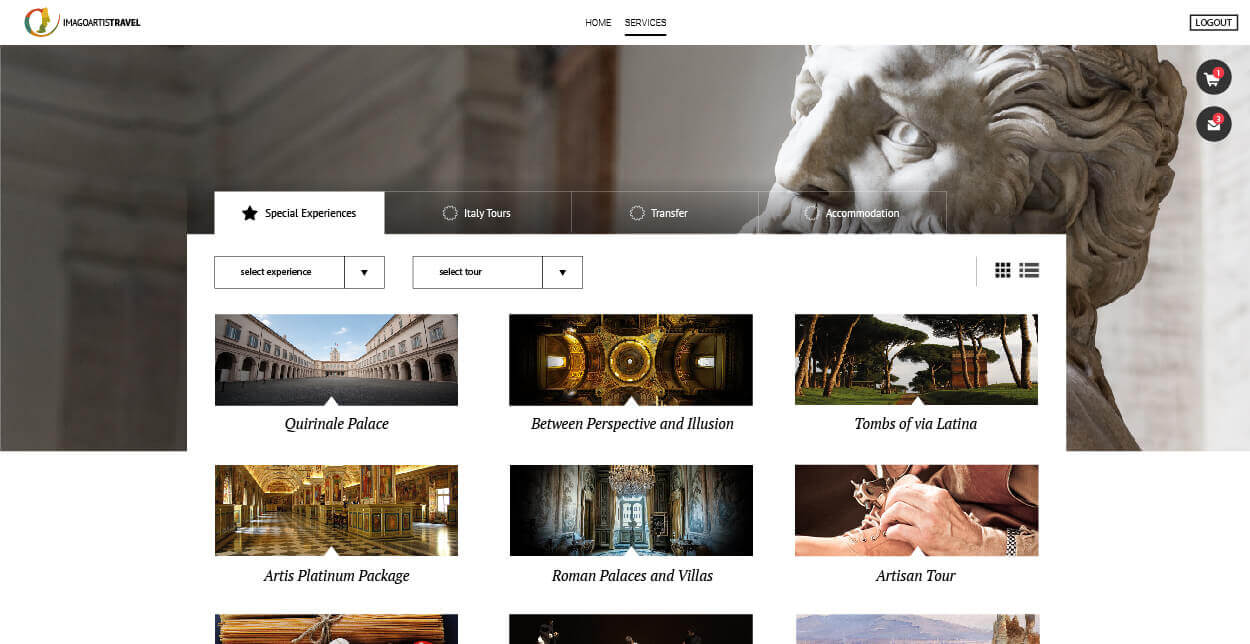Open the Artis Platinum Package image

pos(336,510)
